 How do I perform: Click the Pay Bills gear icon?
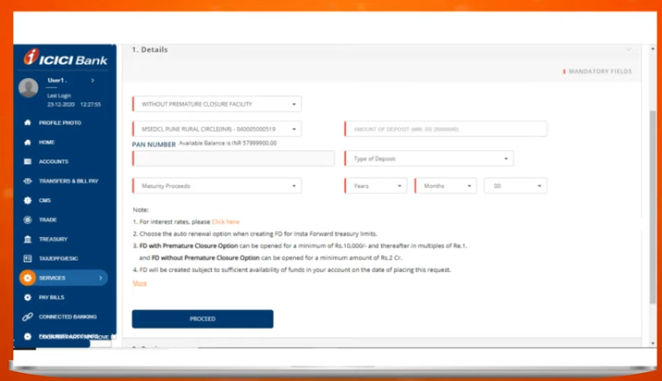[27, 297]
